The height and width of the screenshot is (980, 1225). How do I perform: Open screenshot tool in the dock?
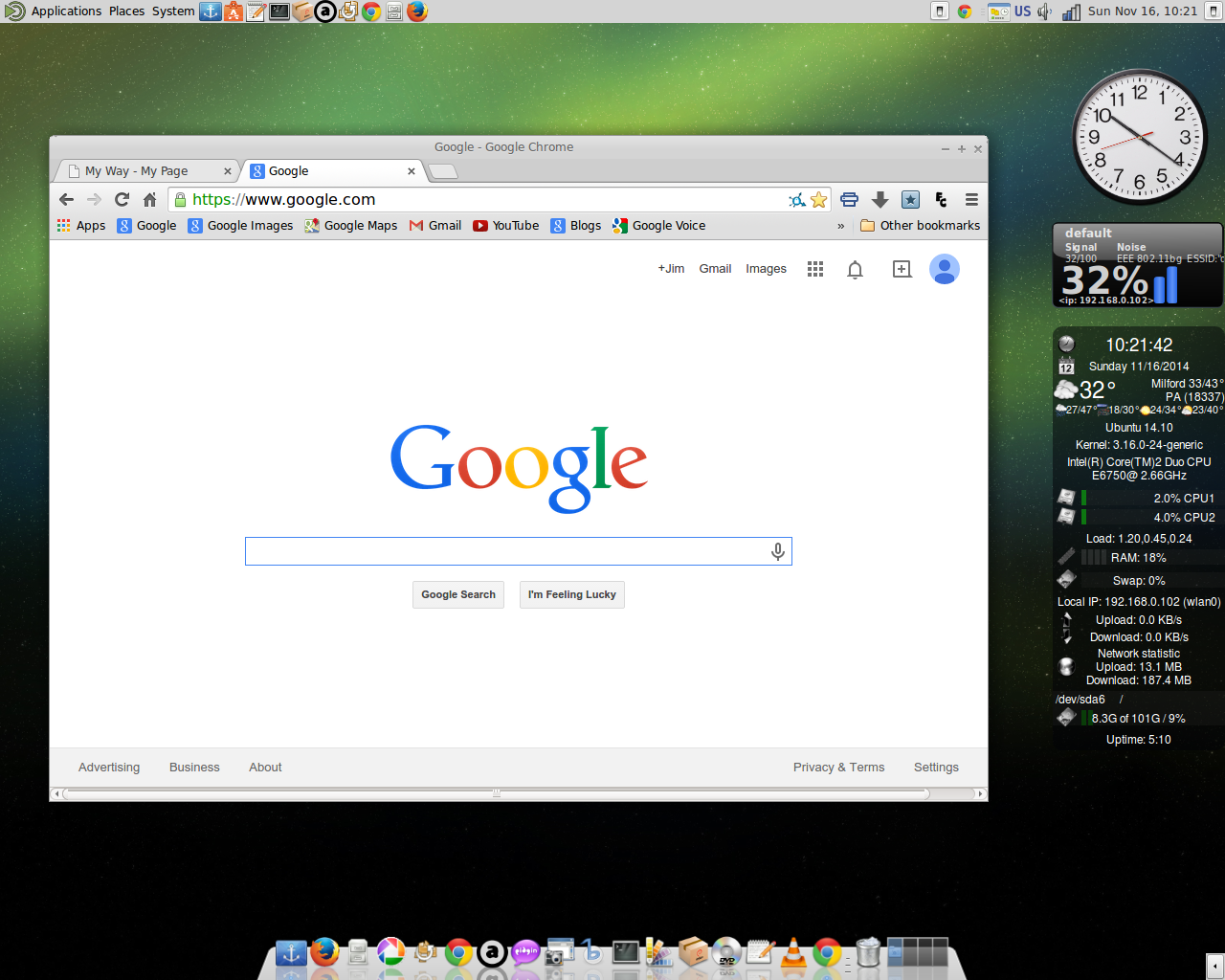(559, 952)
